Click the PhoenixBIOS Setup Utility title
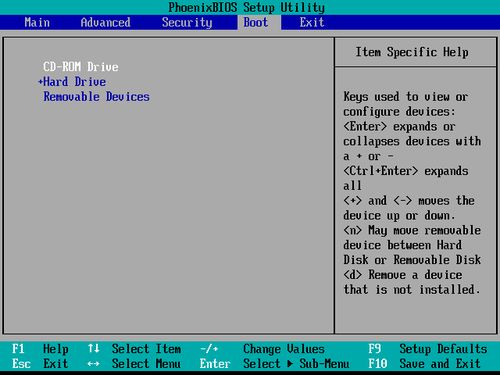Image resolution: width=500 pixels, height=375 pixels. [246, 7]
